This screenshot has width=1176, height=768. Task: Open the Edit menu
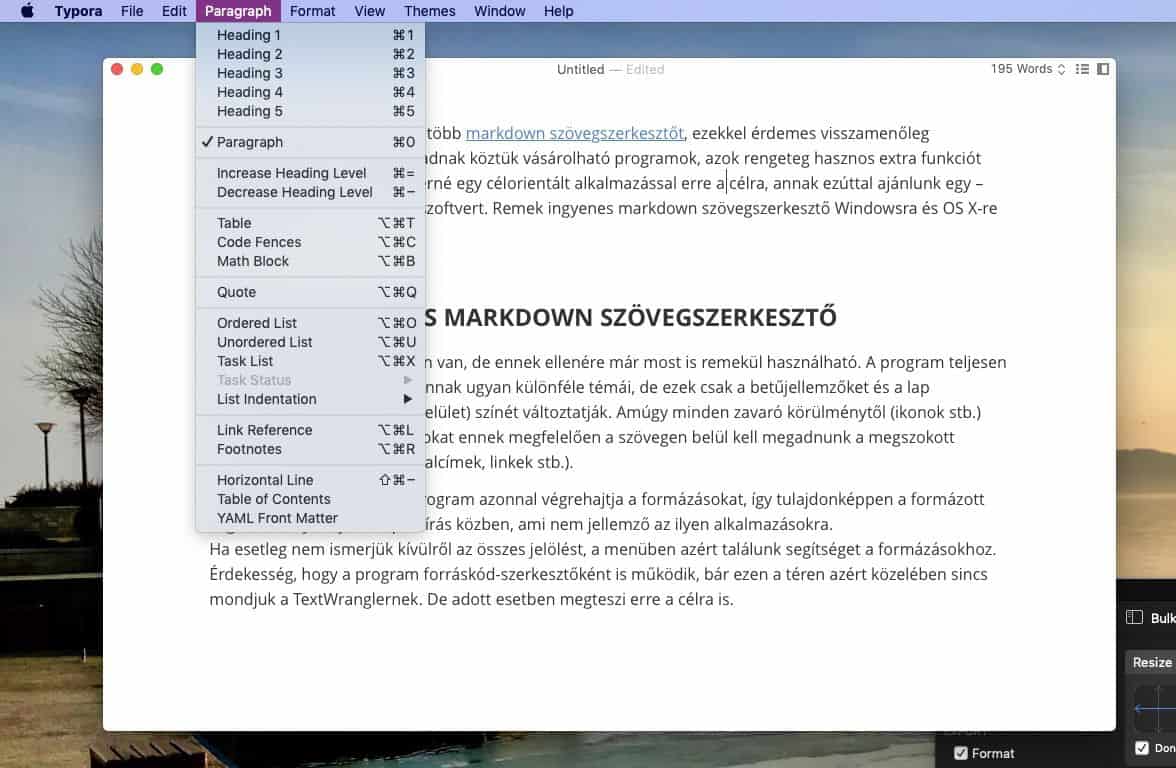click(x=174, y=10)
